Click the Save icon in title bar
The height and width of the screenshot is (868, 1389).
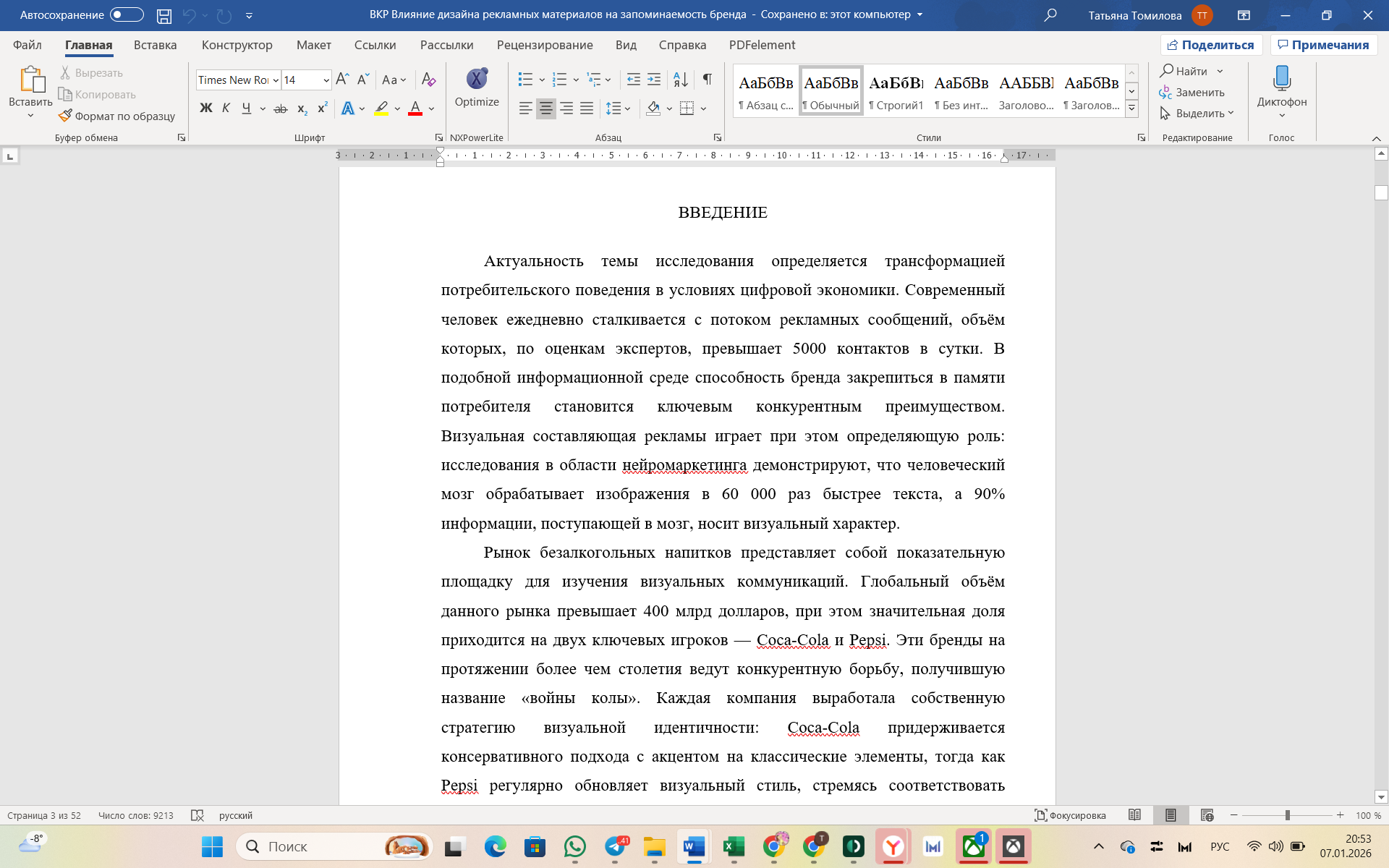point(164,15)
